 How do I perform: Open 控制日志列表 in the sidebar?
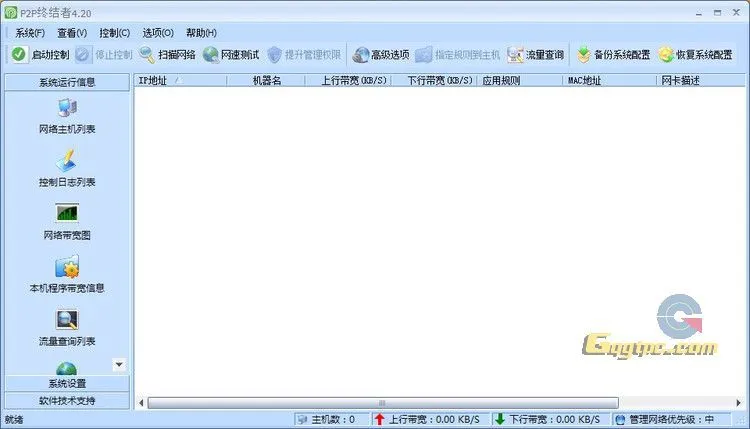click(x=67, y=168)
